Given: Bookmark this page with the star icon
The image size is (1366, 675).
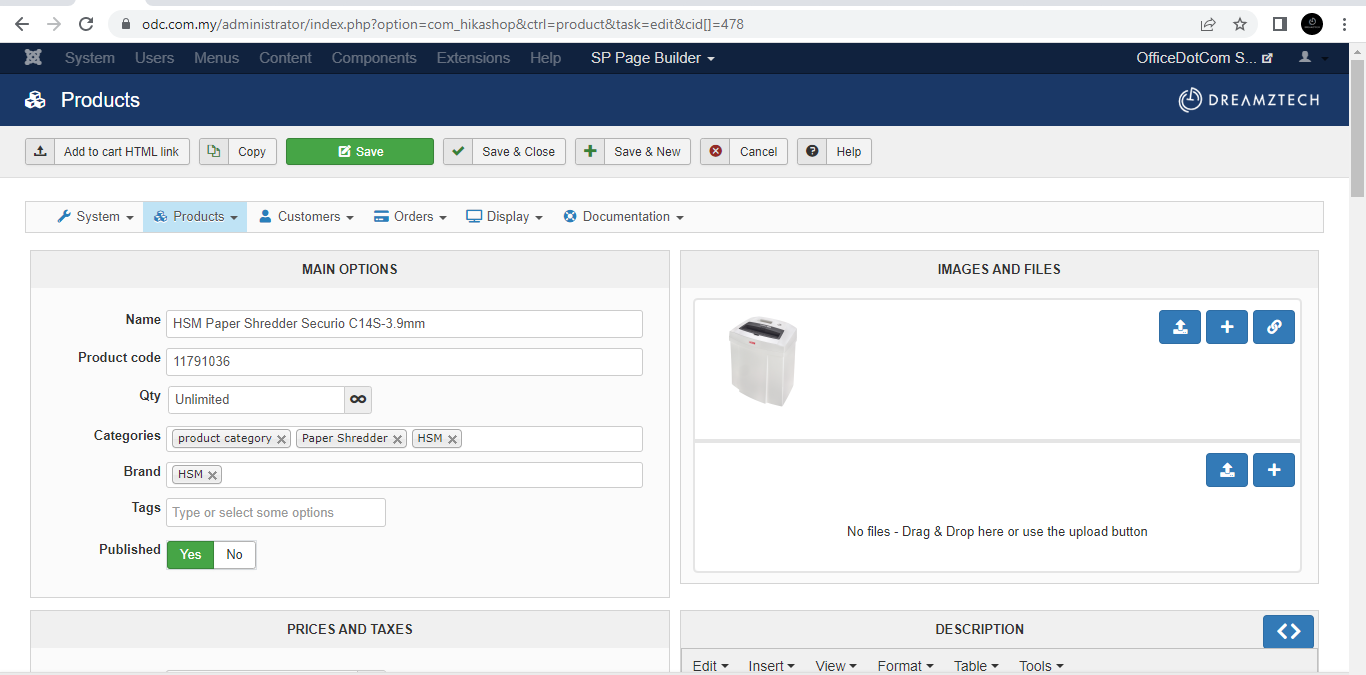Looking at the screenshot, I should pyautogui.click(x=1240, y=24).
